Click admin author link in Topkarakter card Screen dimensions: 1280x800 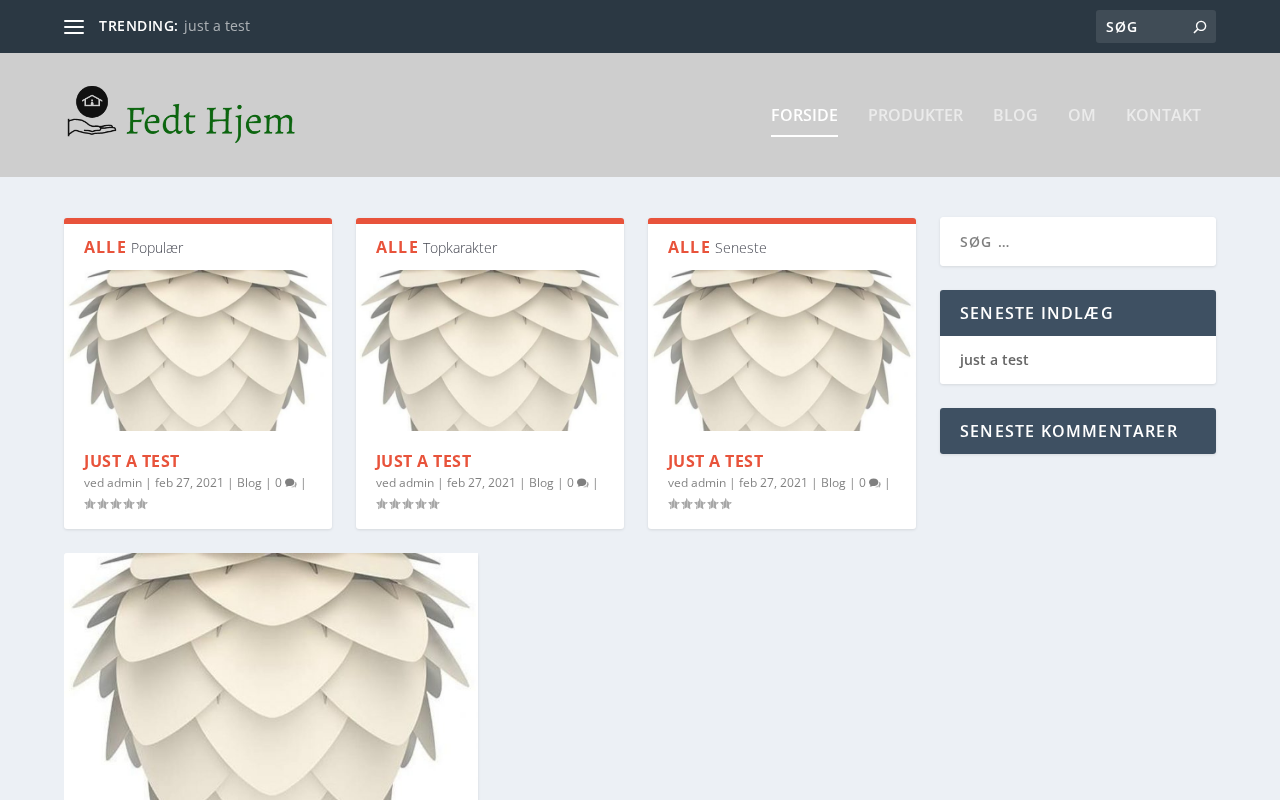point(417,483)
